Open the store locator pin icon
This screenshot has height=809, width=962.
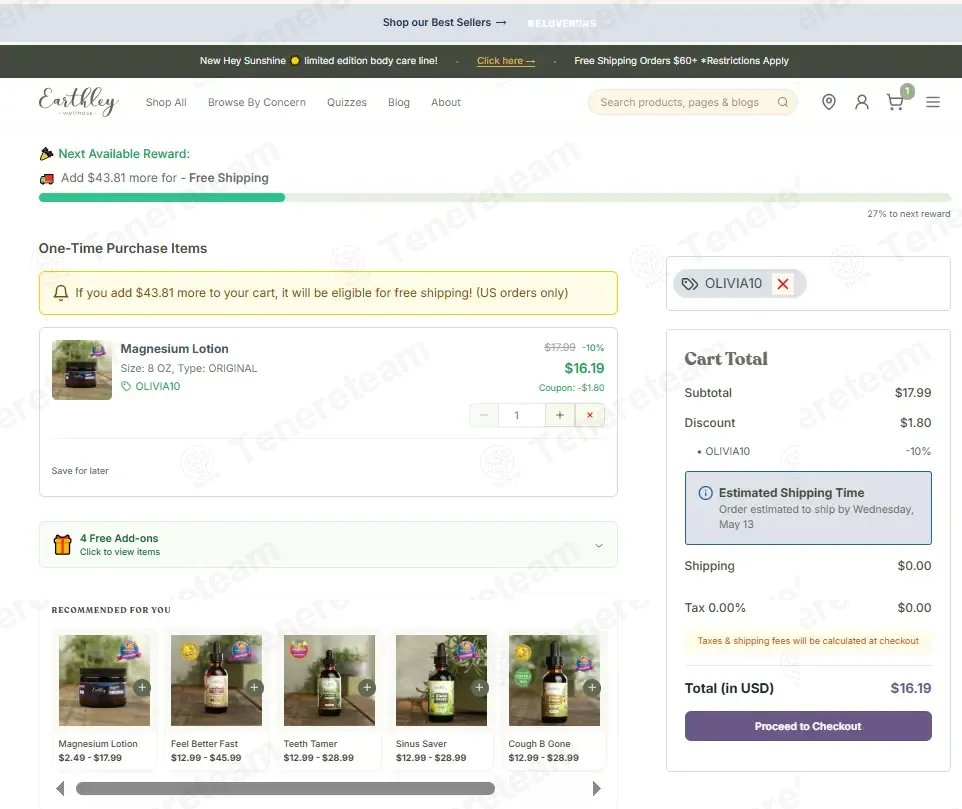tap(828, 102)
